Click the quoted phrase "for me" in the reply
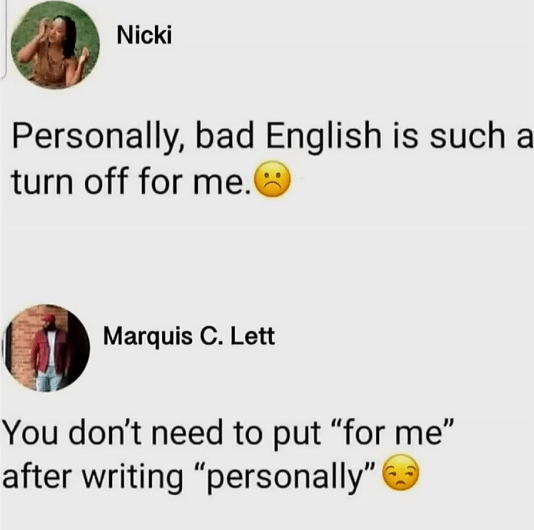 (x=395, y=433)
